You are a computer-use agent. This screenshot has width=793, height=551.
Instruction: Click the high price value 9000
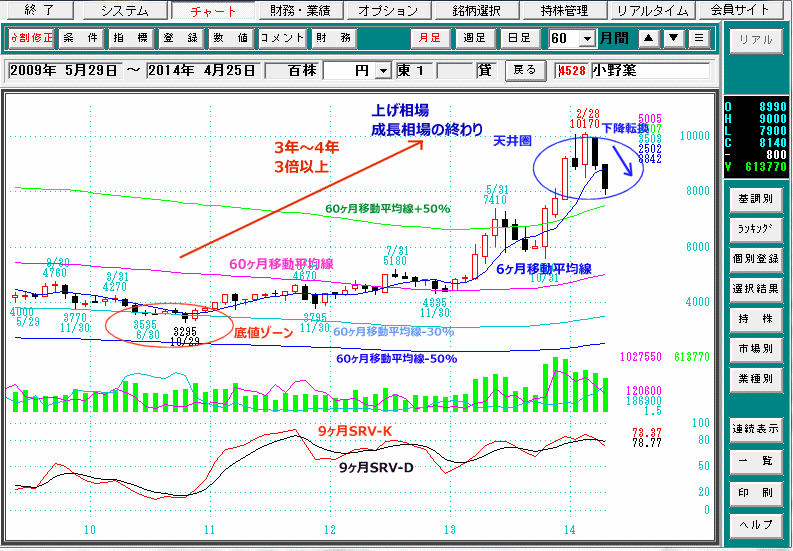(x=773, y=119)
